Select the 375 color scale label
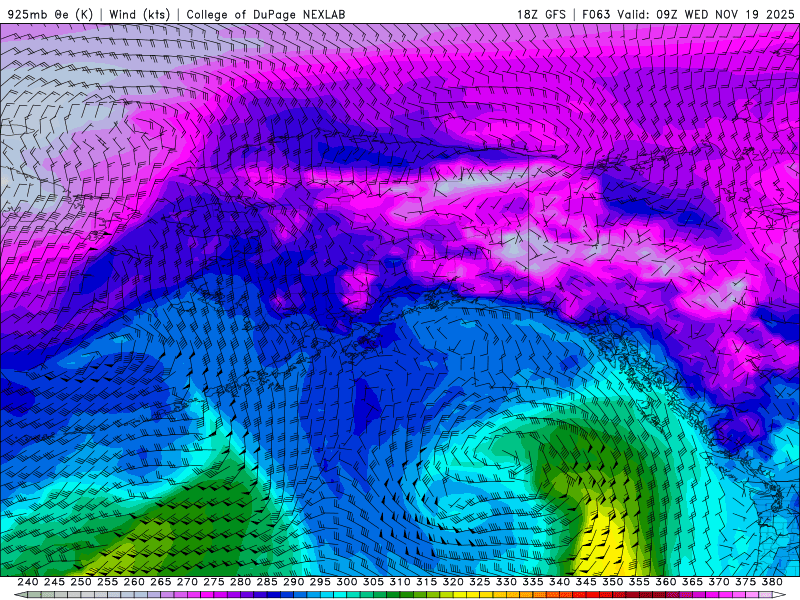Viewport: 800px width, 600px height. click(x=745, y=582)
